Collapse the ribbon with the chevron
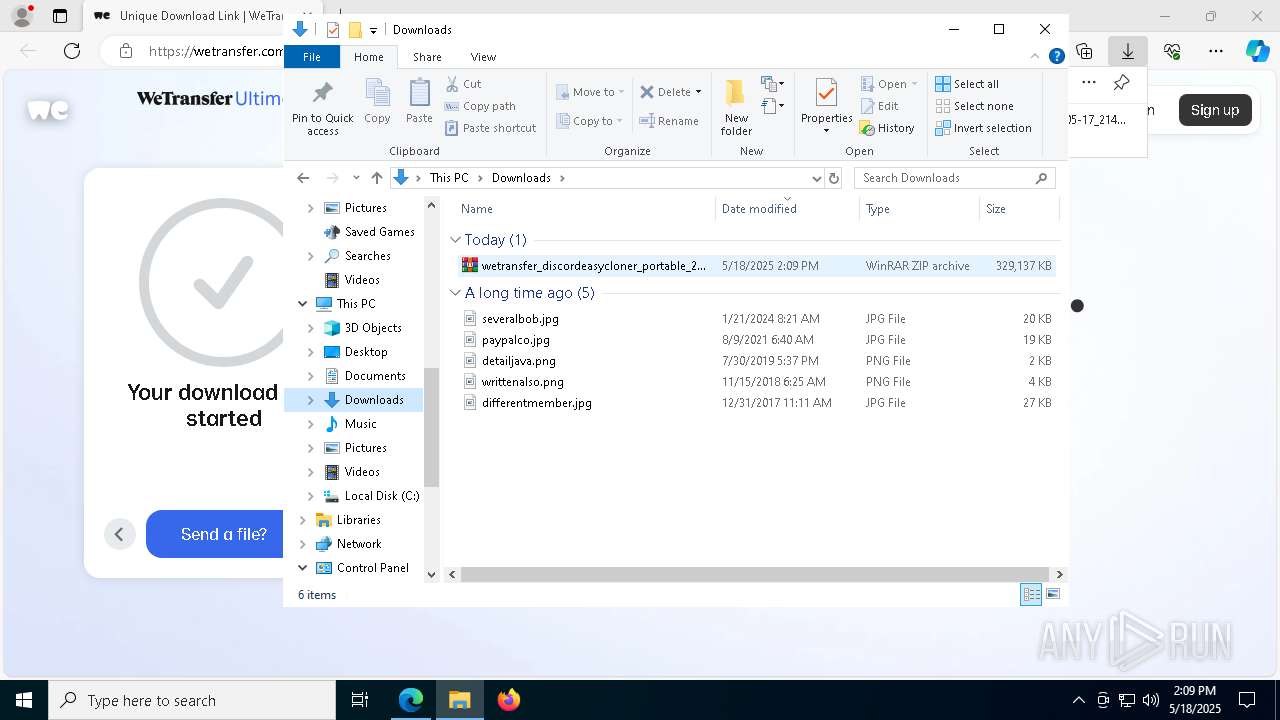The width and height of the screenshot is (1280, 720). pyautogui.click(x=1035, y=57)
